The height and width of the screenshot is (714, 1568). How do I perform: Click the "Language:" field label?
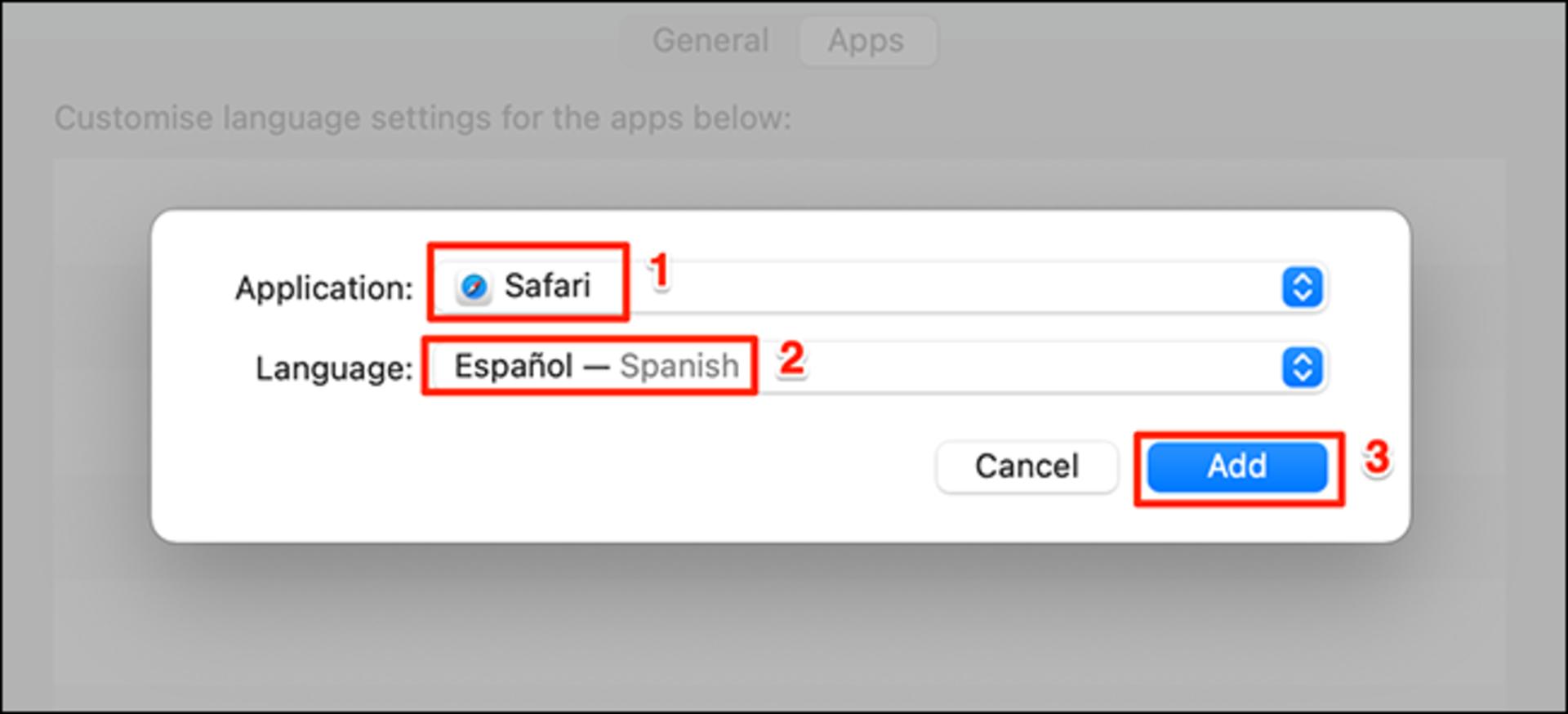[334, 368]
